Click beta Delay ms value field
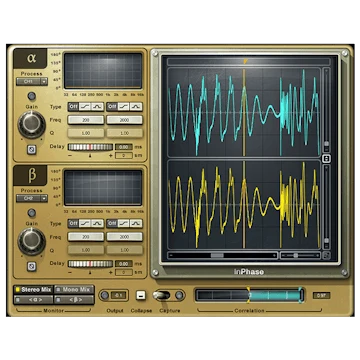The width and height of the screenshot is (360, 360). coord(124,264)
